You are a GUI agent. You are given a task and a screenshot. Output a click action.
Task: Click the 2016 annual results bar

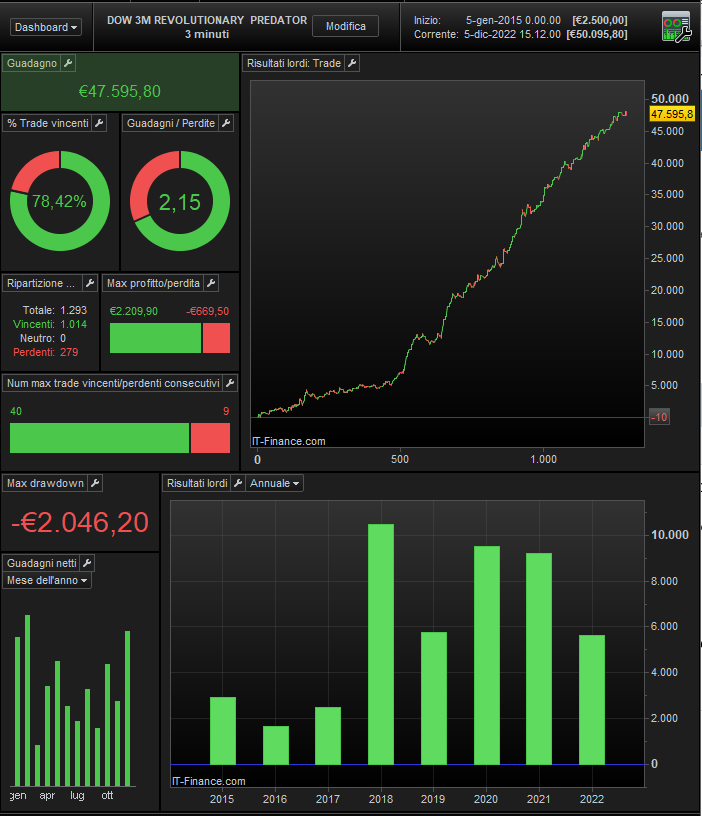[276, 745]
